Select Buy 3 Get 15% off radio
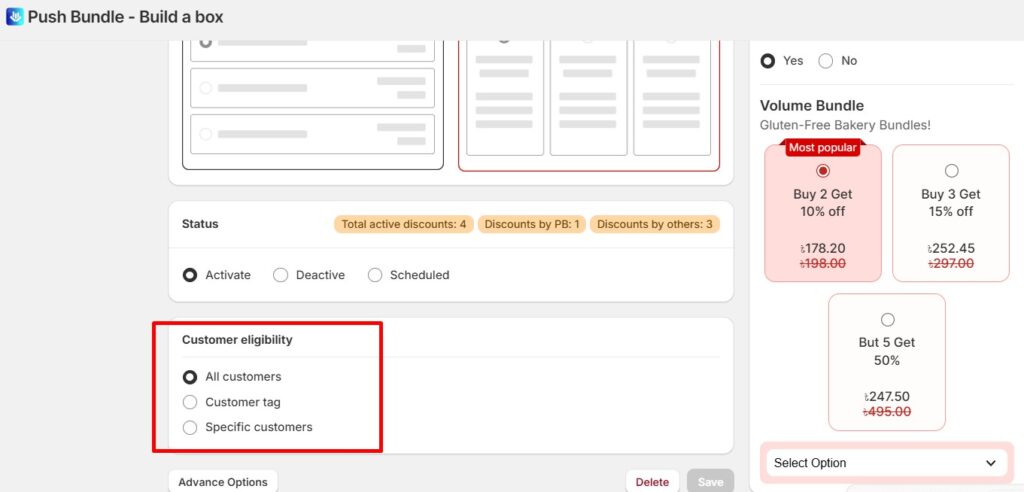This screenshot has height=492, width=1024. [952, 171]
